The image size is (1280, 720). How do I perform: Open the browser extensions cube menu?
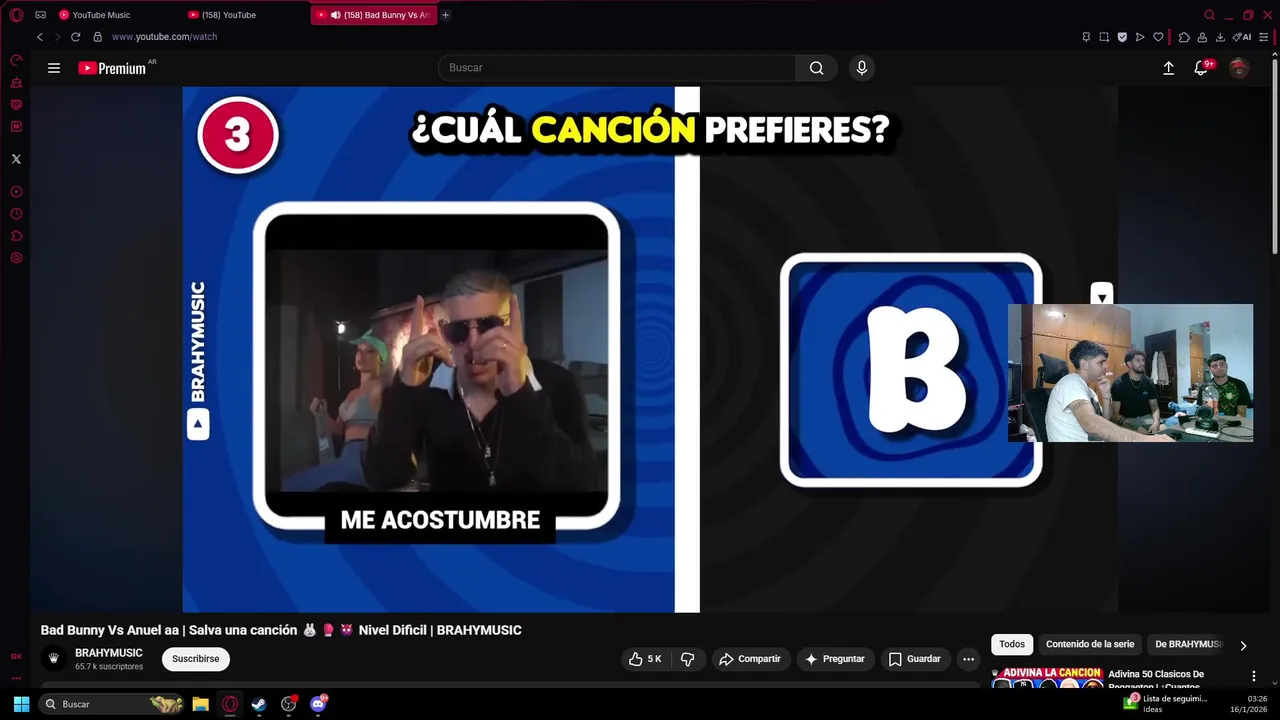pyautogui.click(x=1184, y=37)
